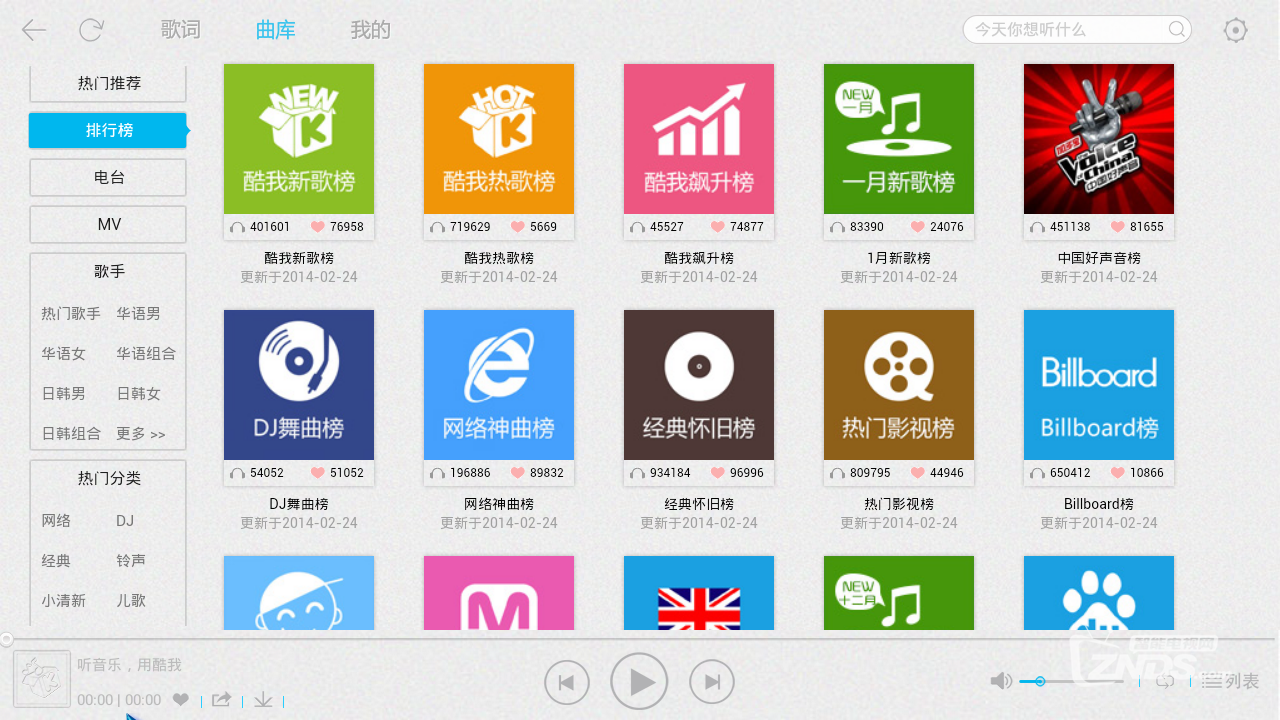Click the heart icon on 中国好声音榜 showing 81655
This screenshot has width=1280, height=720.
(1118, 227)
